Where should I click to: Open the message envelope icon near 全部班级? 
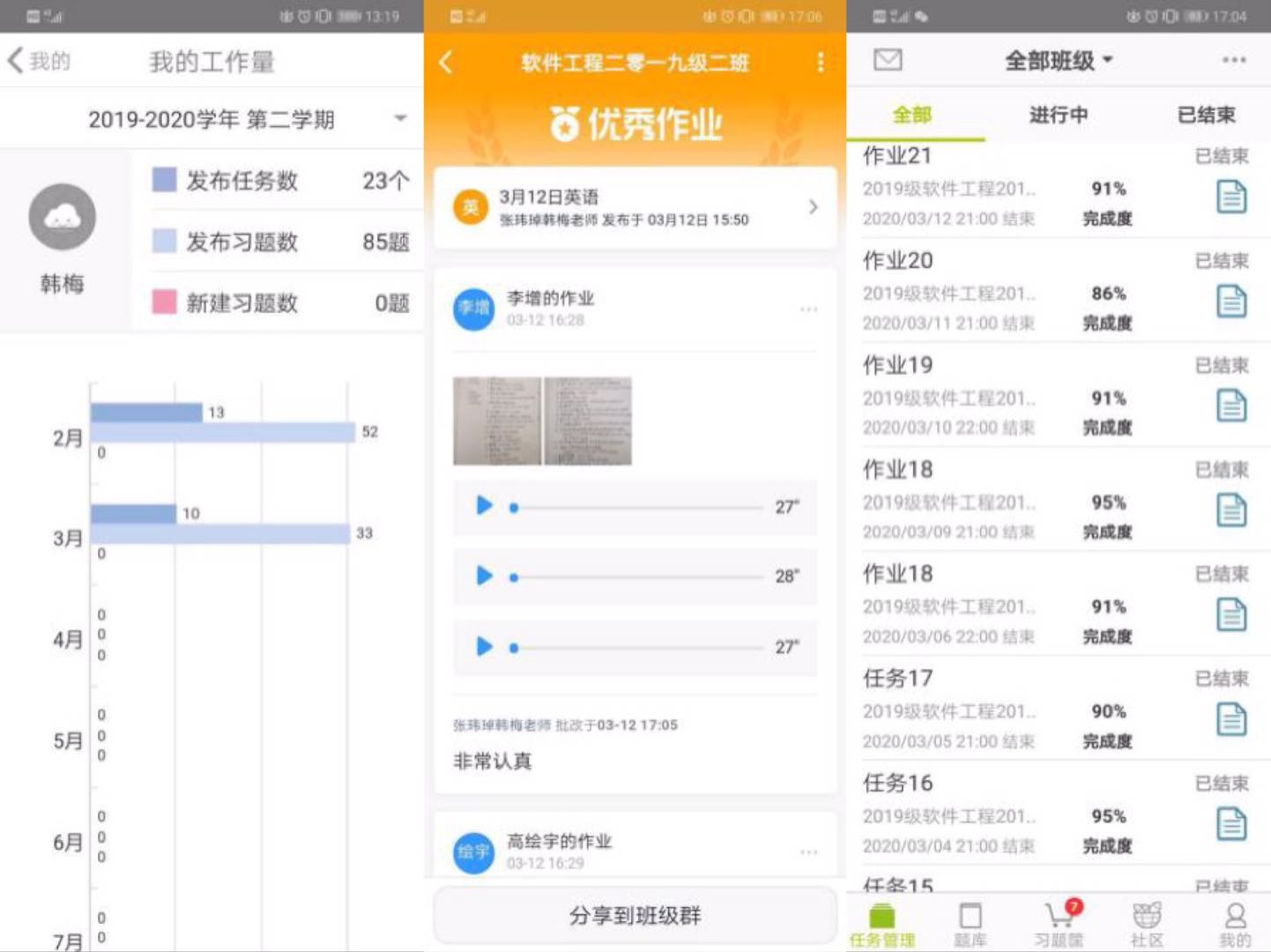point(888,59)
